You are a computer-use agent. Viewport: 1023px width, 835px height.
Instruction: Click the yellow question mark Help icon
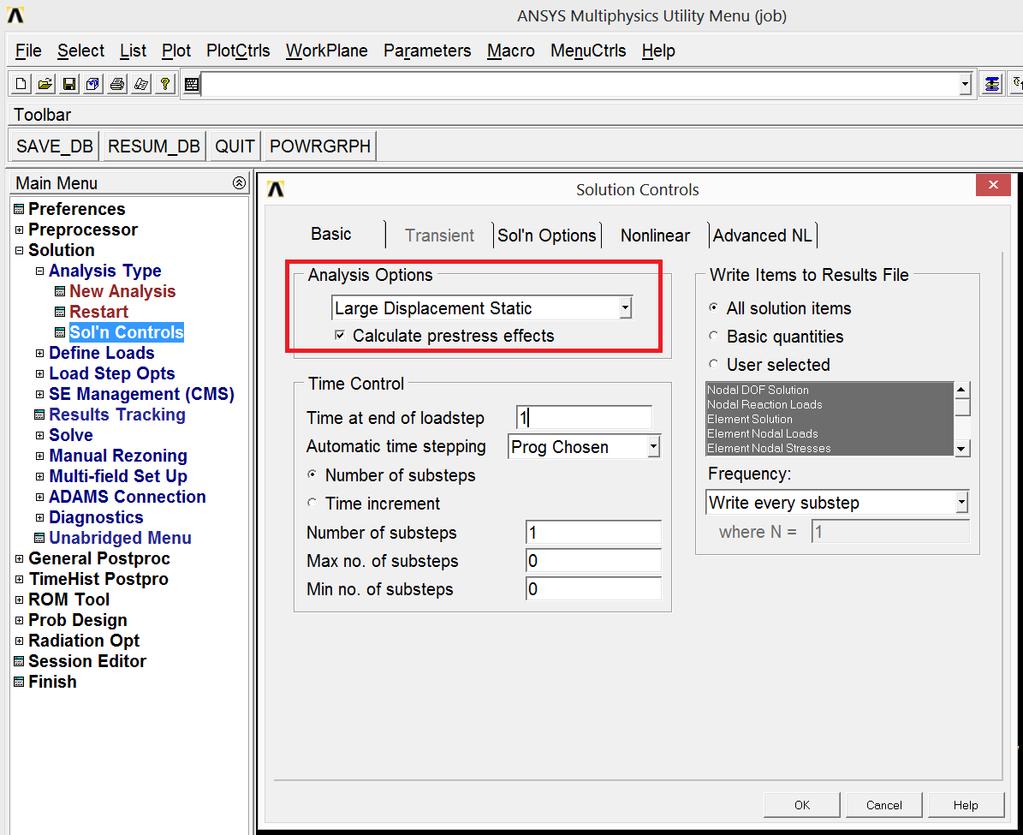pyautogui.click(x=166, y=84)
